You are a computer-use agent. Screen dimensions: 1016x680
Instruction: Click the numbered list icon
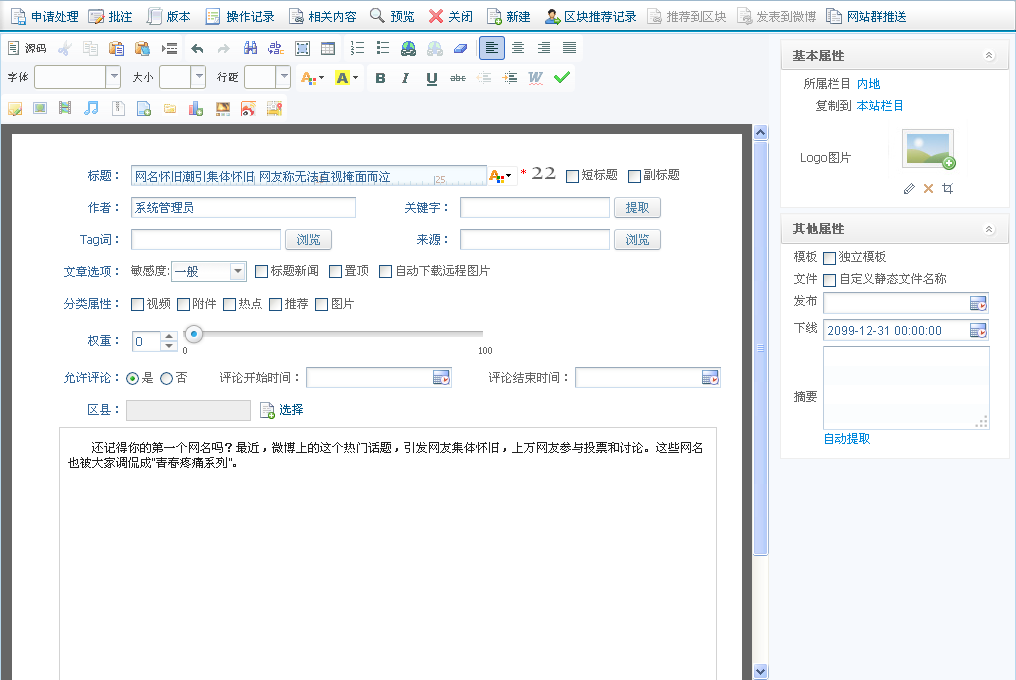pos(358,48)
